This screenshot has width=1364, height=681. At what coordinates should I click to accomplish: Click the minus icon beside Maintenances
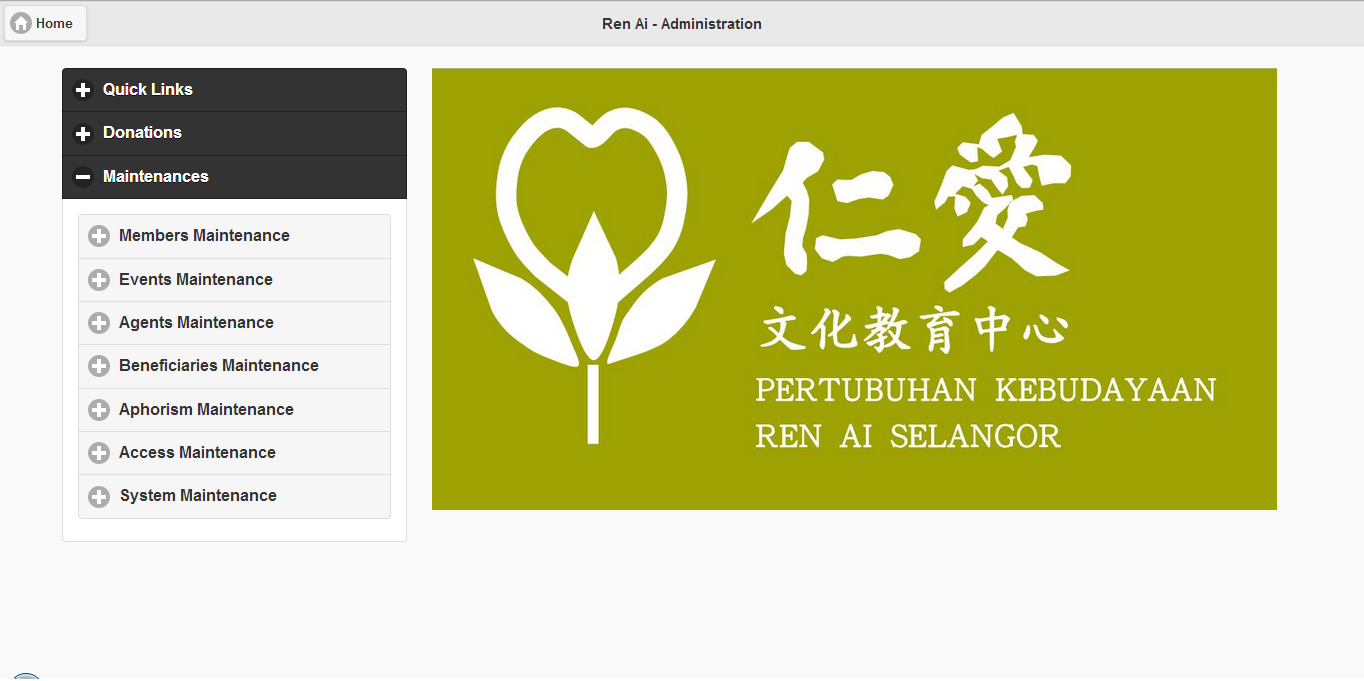coord(83,177)
